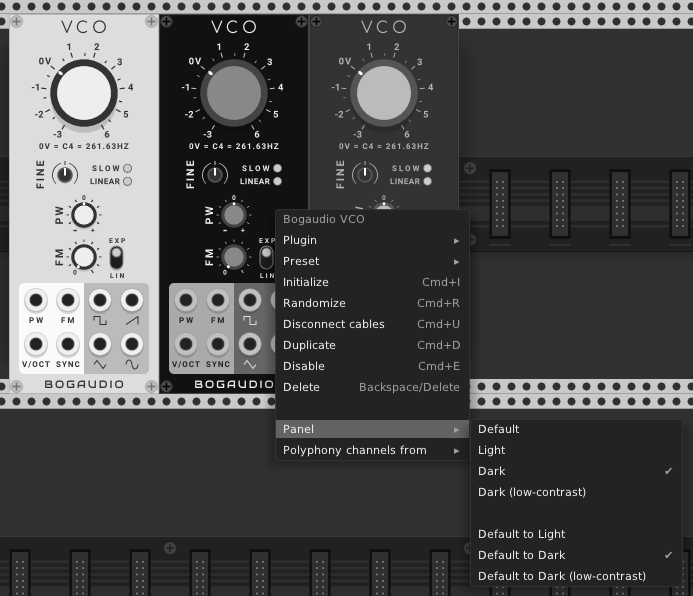Choose Default to Light option

[x=576, y=534]
